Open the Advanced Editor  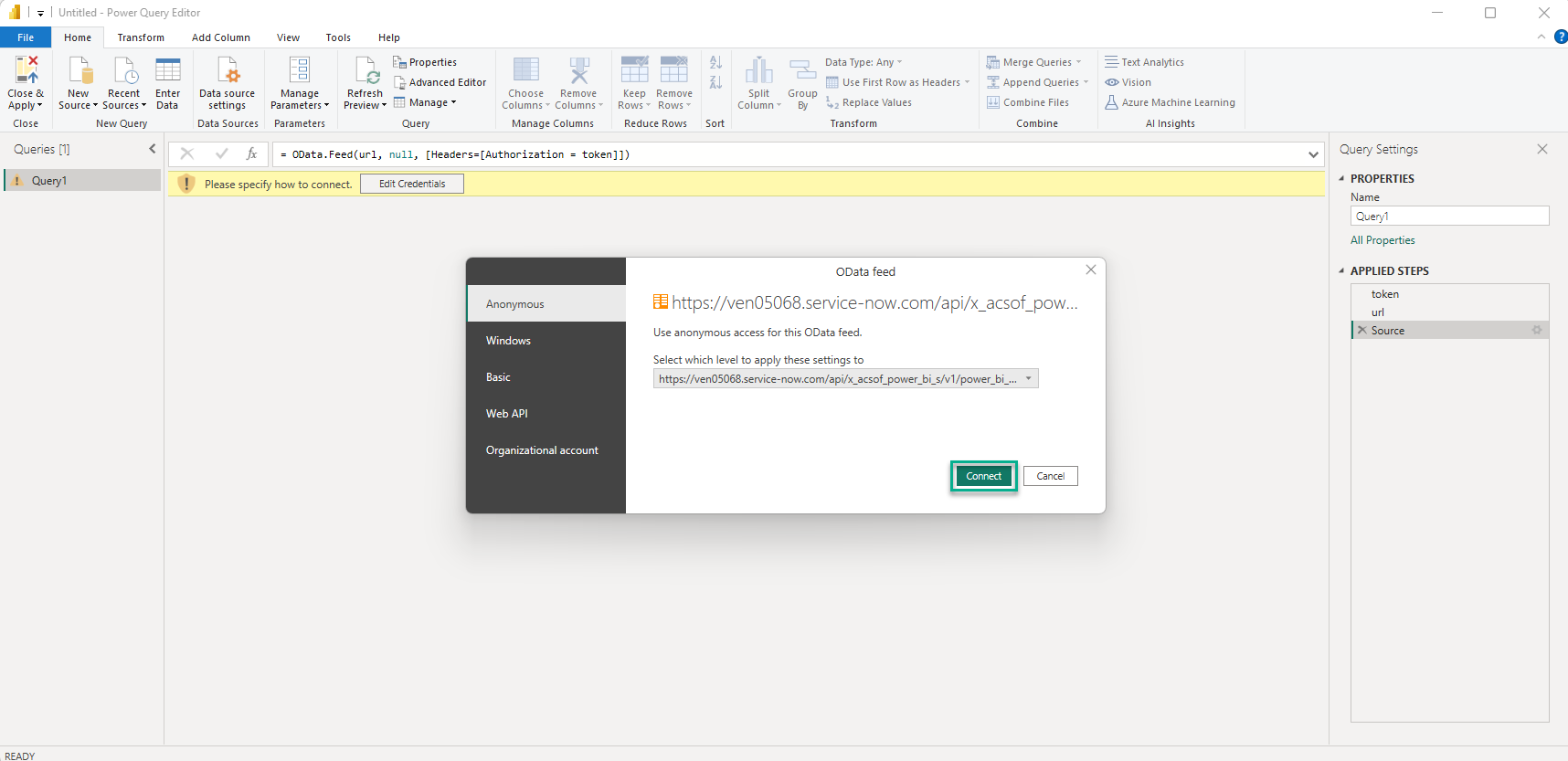click(440, 82)
